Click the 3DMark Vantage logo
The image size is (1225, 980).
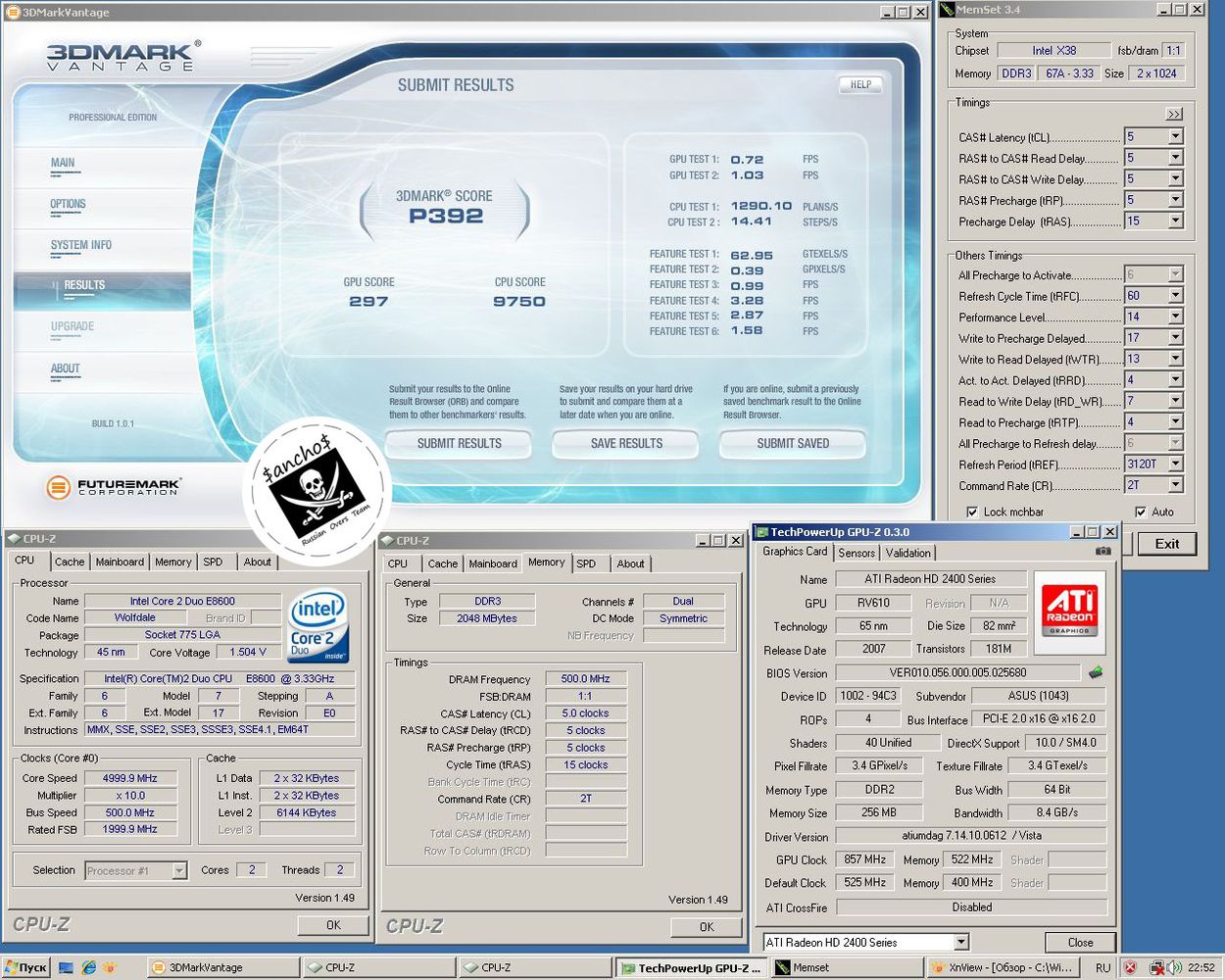(122, 56)
